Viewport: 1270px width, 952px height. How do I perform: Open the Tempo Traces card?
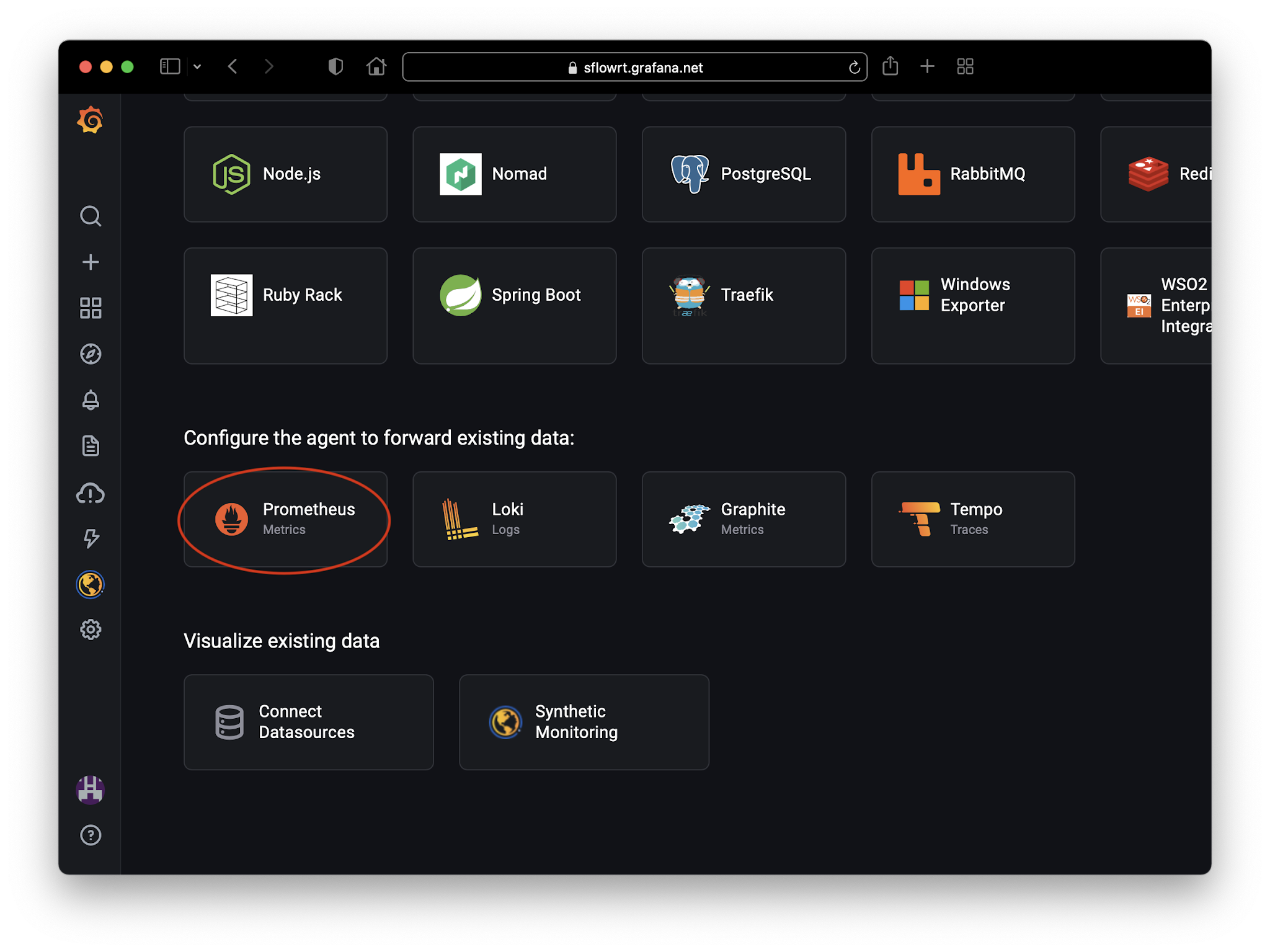click(x=973, y=519)
